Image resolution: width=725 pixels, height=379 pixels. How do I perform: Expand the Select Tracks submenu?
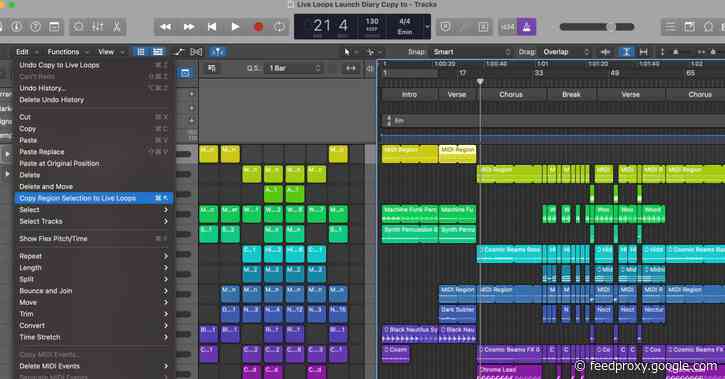(94, 221)
